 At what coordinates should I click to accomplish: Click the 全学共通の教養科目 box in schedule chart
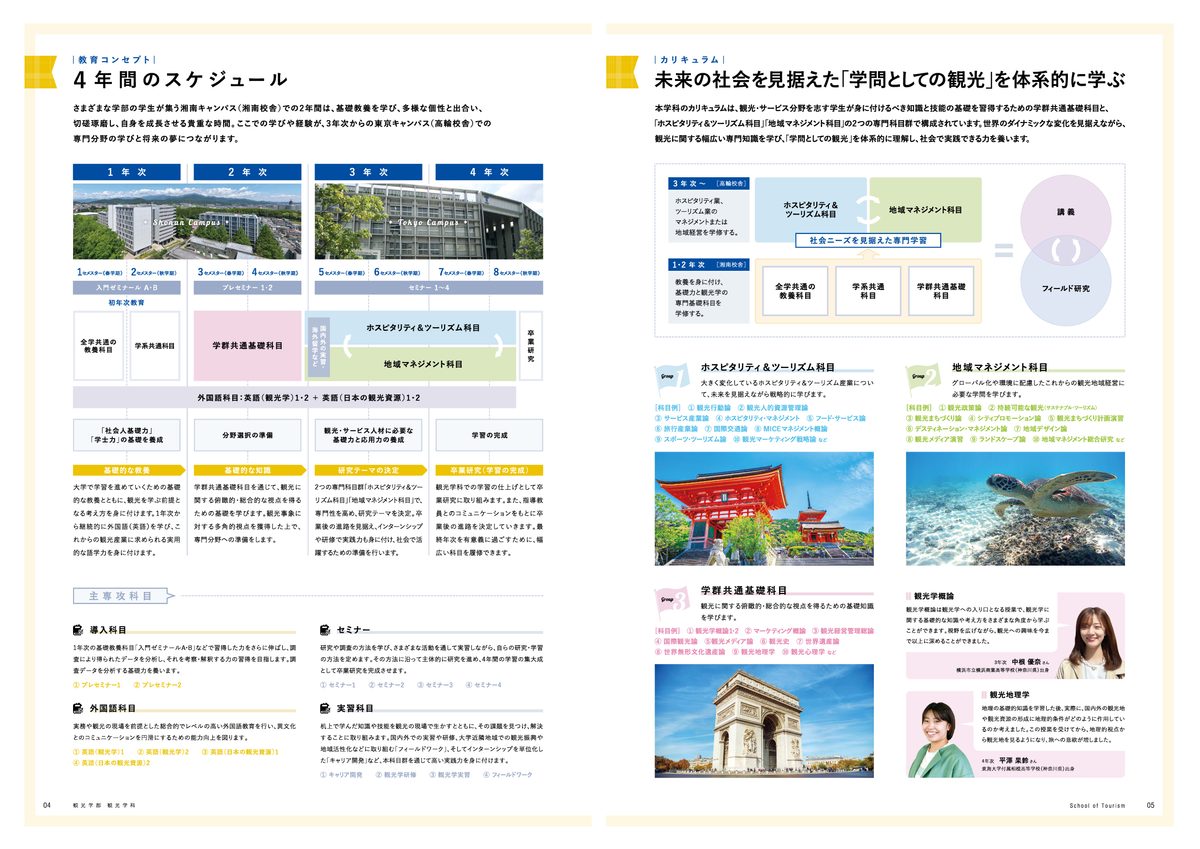[x=98, y=345]
